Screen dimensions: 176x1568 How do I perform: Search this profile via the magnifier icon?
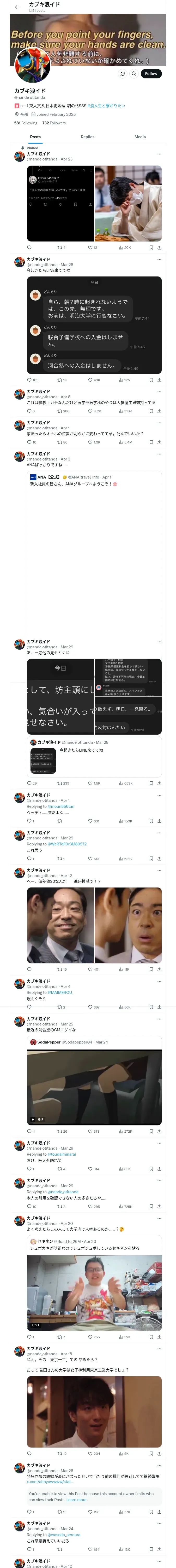click(x=133, y=74)
